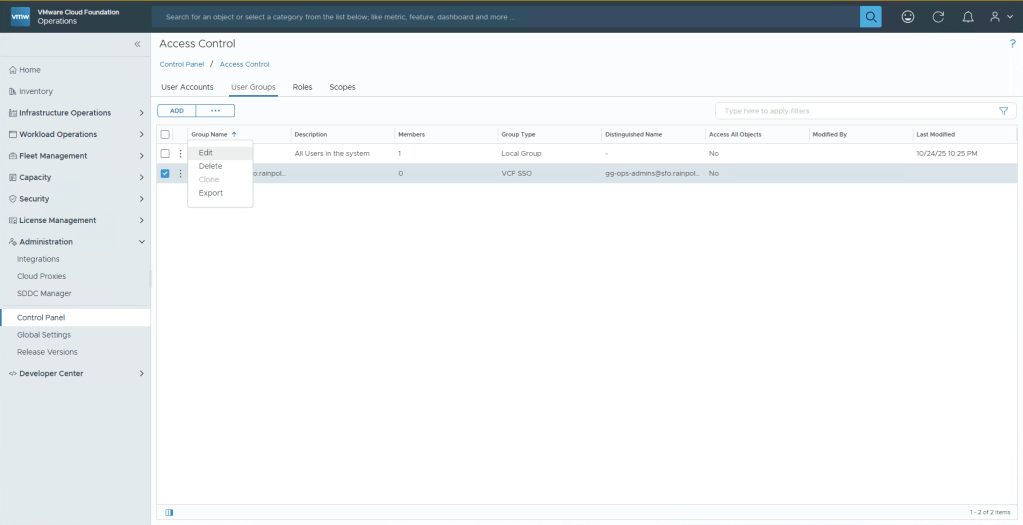The height and width of the screenshot is (525, 1023).
Task: Follow the Control Panel breadcrumb link
Action: coord(182,64)
